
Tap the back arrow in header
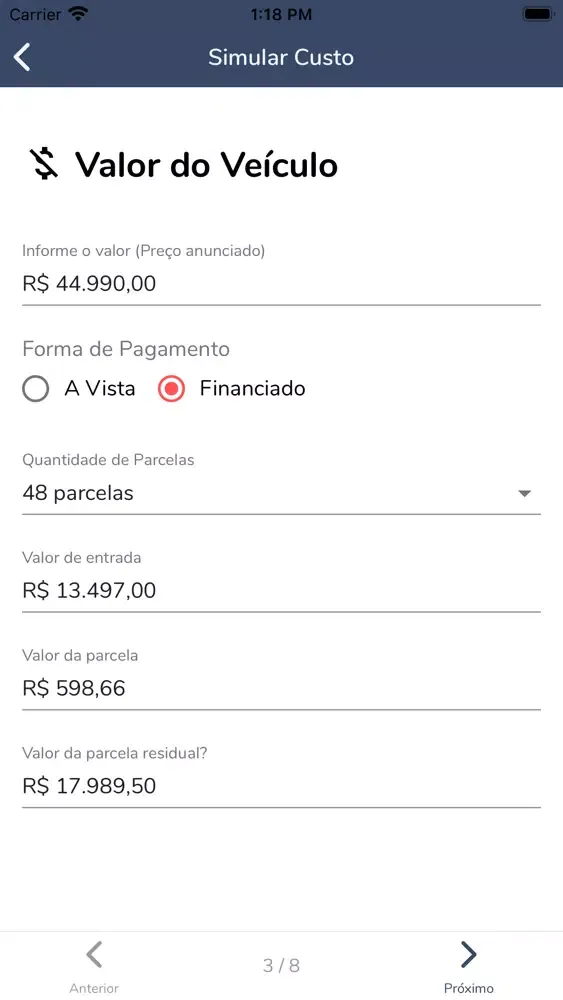point(22,57)
